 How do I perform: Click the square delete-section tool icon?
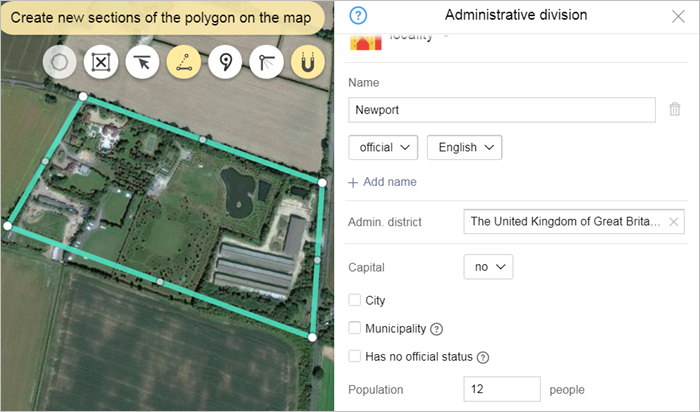click(x=102, y=63)
